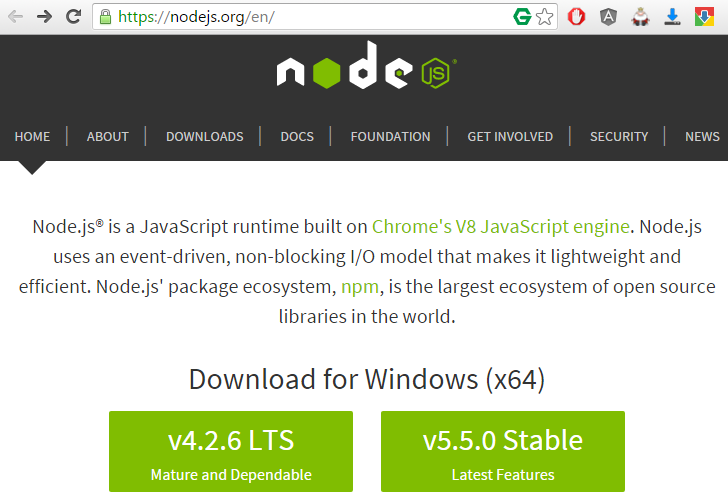This screenshot has width=728, height=497.
Task: Click the Download for Windows (x64) heading
Action: (367, 379)
